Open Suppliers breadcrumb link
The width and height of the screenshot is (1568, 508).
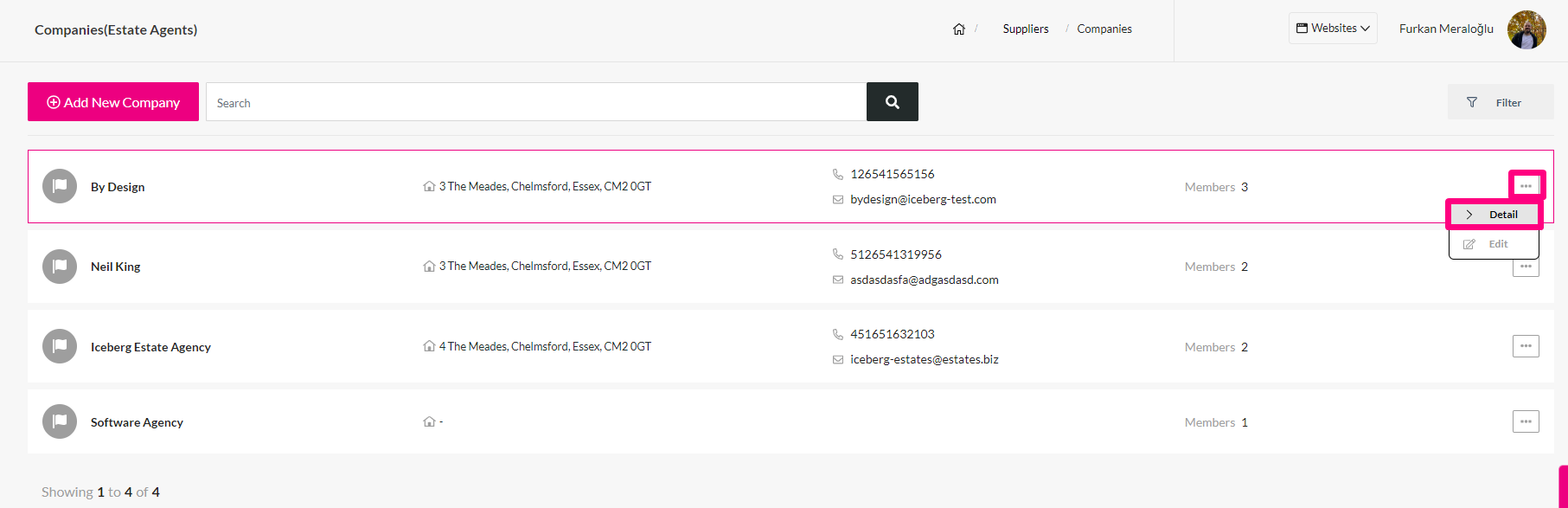tap(1026, 29)
